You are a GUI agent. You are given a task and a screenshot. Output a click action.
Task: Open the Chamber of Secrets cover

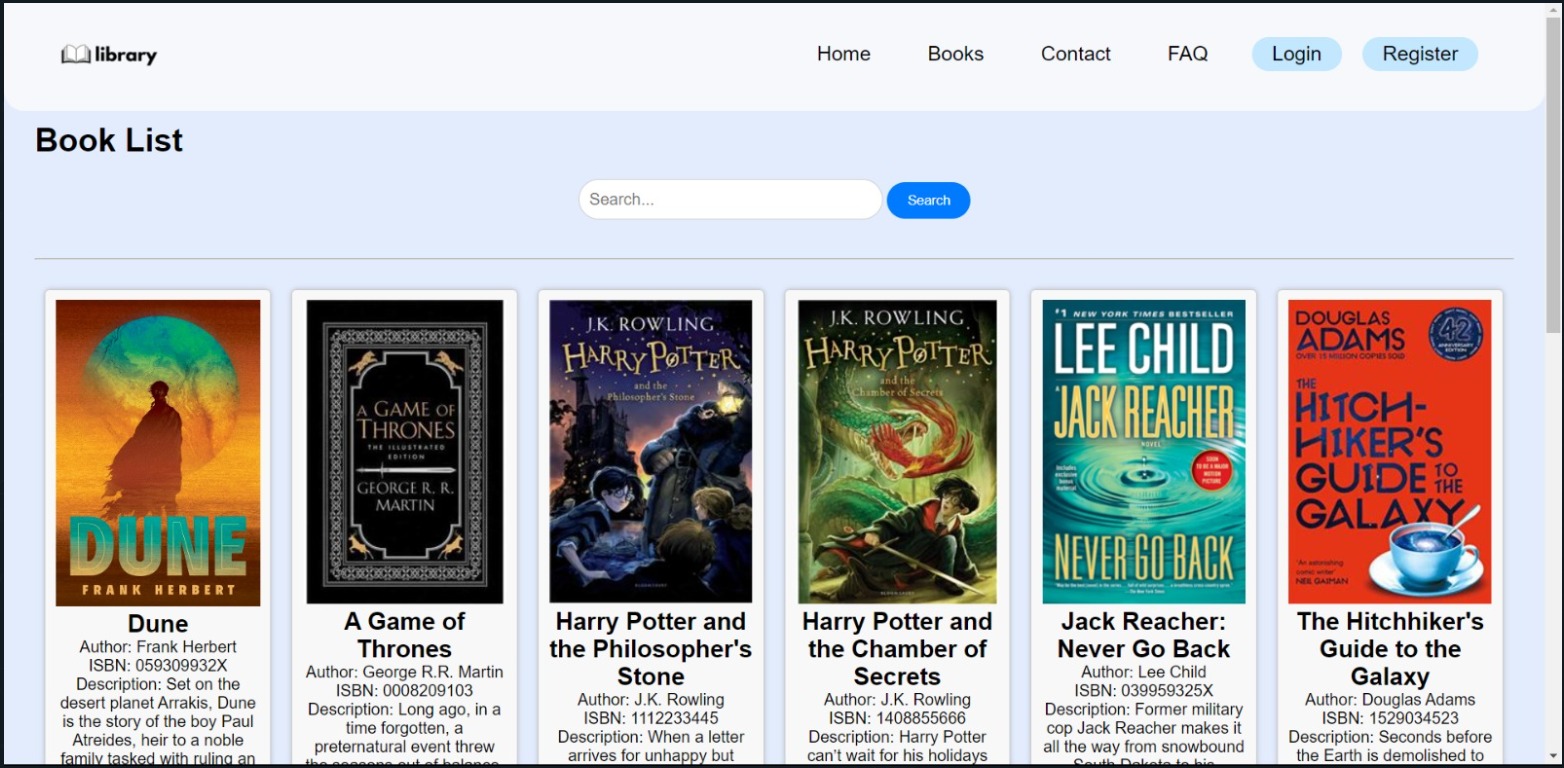(x=897, y=452)
